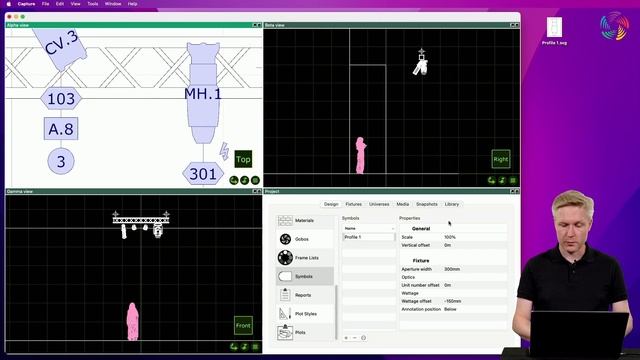Switch to the Library tab
Viewport: 640px width, 360px height.
tap(452, 204)
